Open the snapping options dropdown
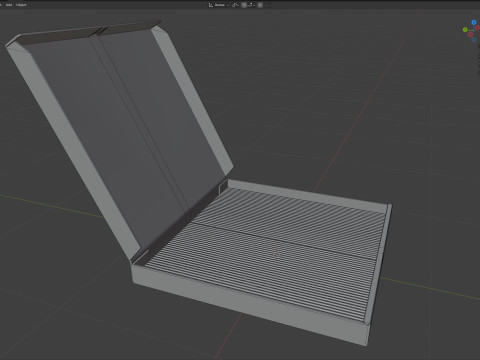 pos(251,5)
